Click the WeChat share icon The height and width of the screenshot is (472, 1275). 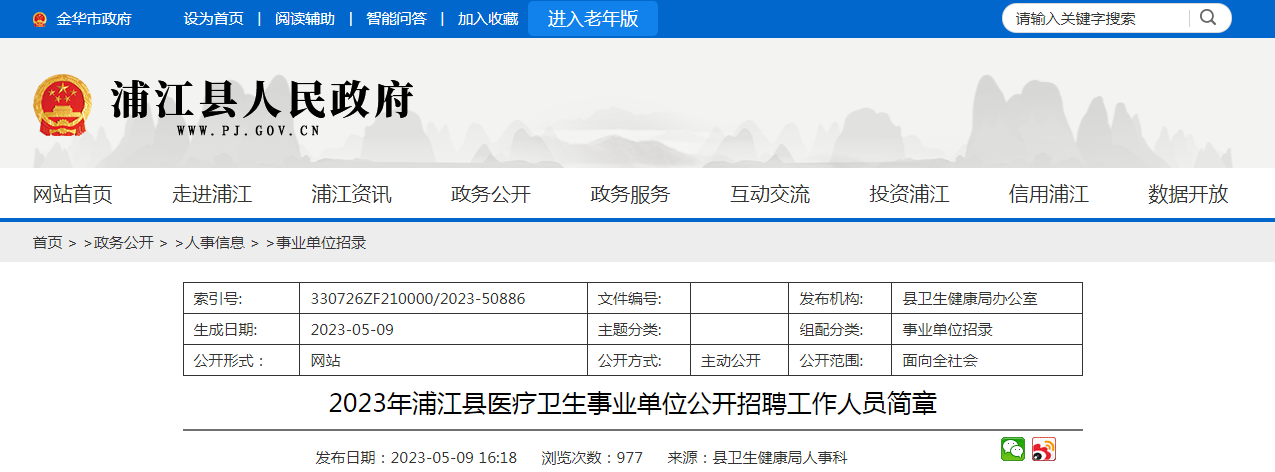(1013, 450)
